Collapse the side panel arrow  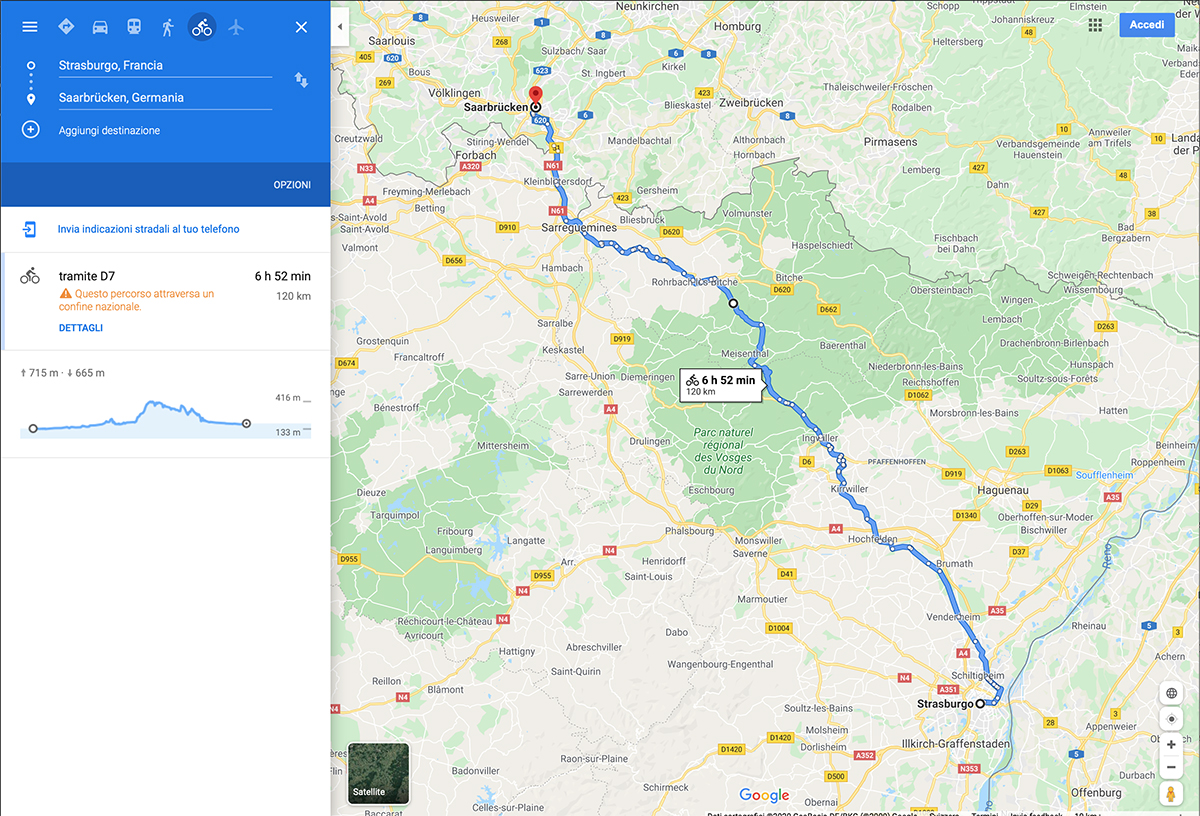click(x=340, y=26)
